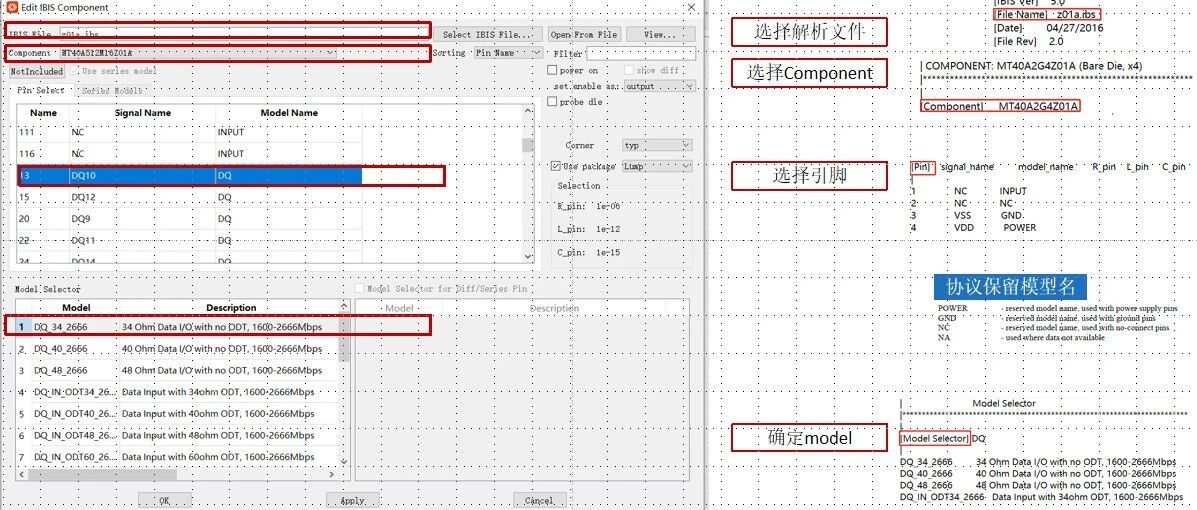The width and height of the screenshot is (1197, 510).
Task: Toggle Model Selector for Diff/Series Pin checkbox
Action: [x=360, y=289]
